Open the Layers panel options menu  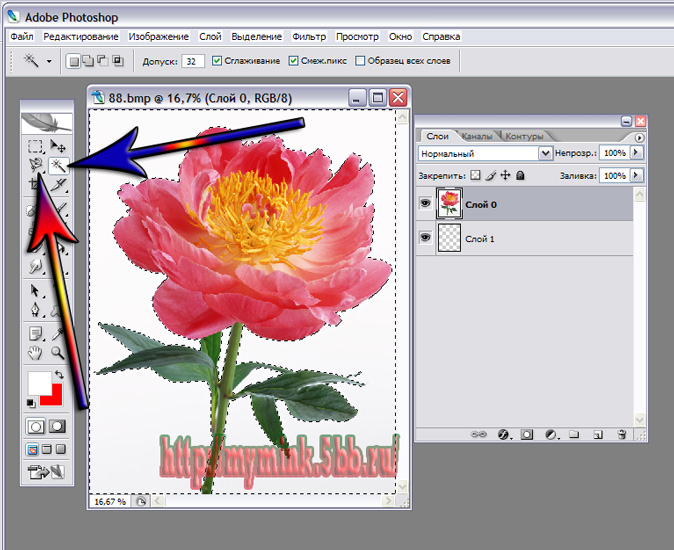(639, 138)
